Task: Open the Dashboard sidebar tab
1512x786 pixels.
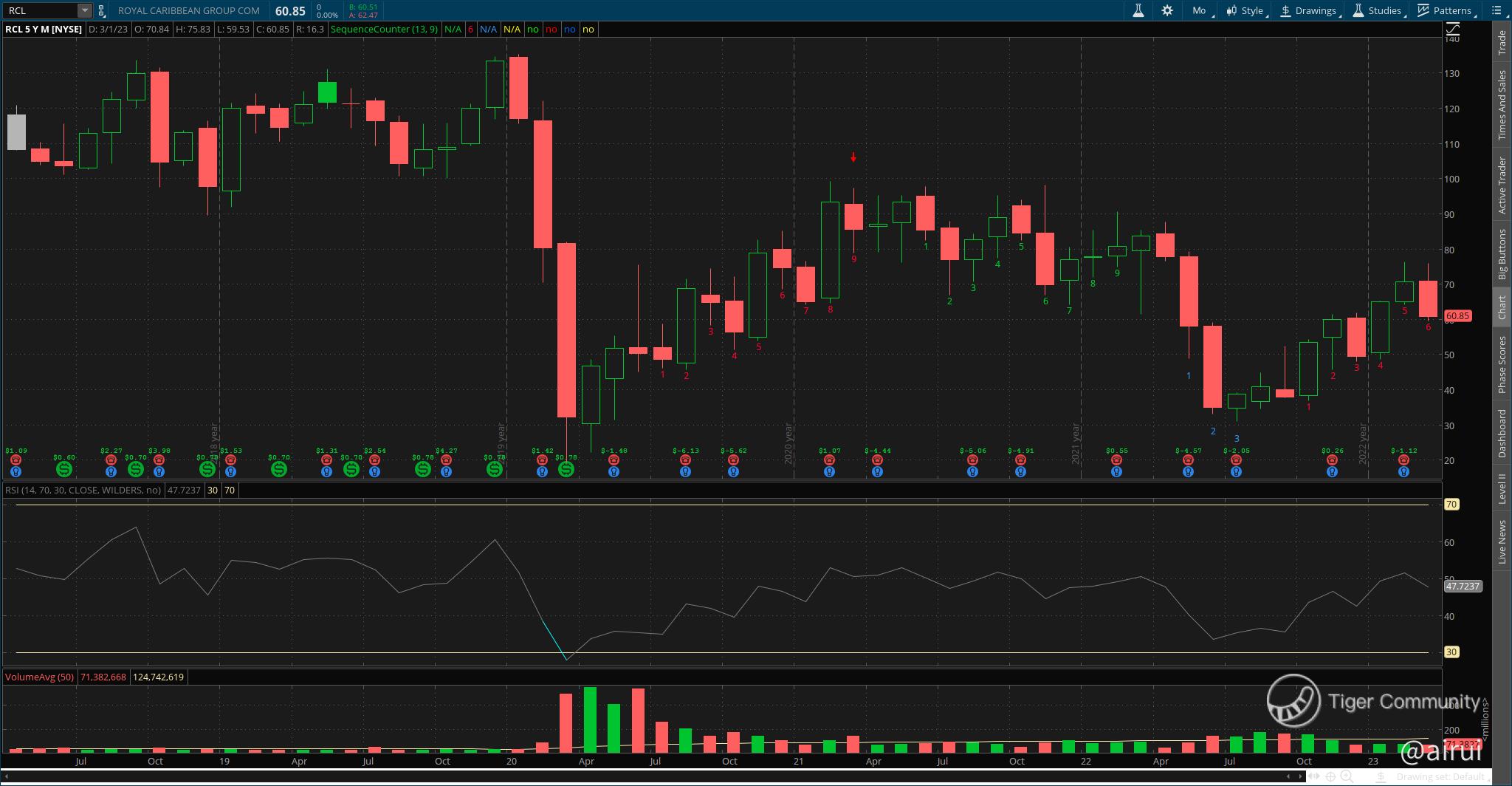Action: pyautogui.click(x=1502, y=434)
